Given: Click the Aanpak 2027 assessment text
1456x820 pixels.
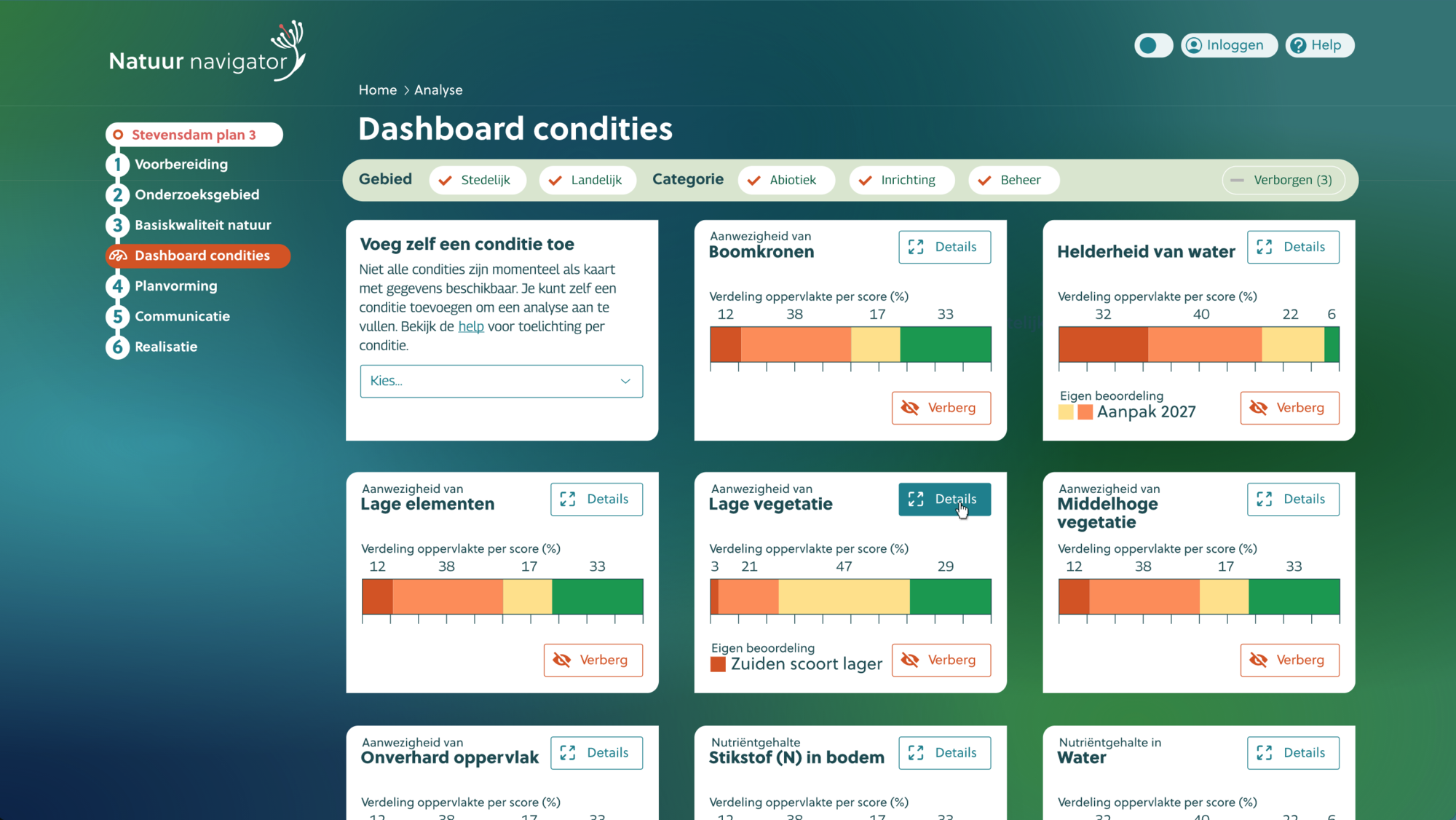Looking at the screenshot, I should coord(1147,412).
